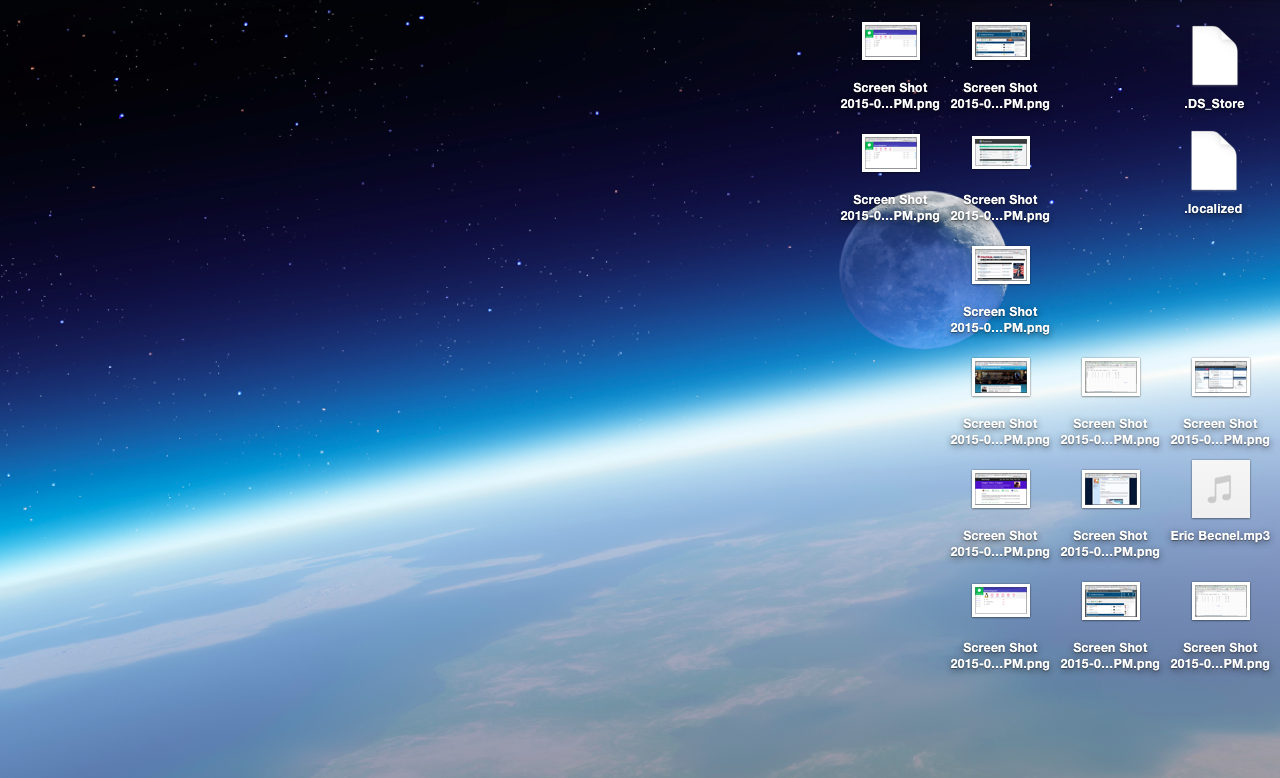Select screenshot thumbnail with wide purple banner page

tap(1000, 489)
